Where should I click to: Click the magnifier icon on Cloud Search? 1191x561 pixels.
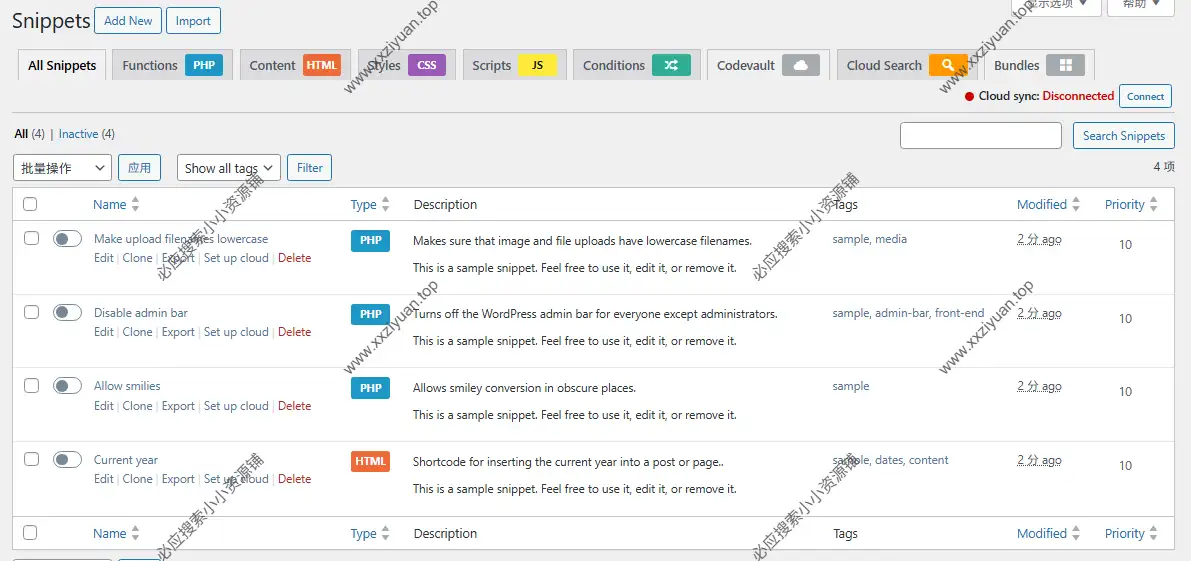point(947,65)
